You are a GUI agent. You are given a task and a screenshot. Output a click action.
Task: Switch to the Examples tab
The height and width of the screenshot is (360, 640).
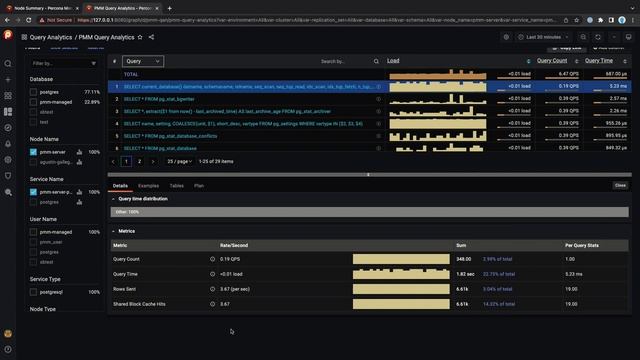[148, 186]
